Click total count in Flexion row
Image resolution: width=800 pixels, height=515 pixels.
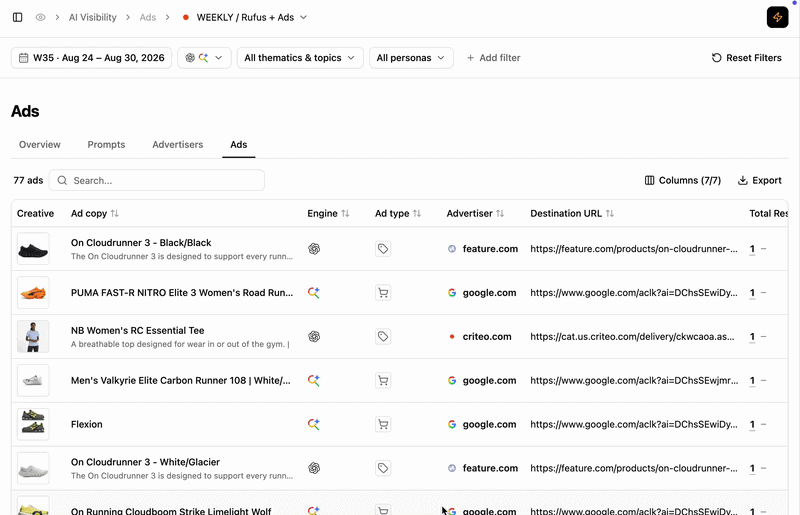pyautogui.click(x=752, y=424)
